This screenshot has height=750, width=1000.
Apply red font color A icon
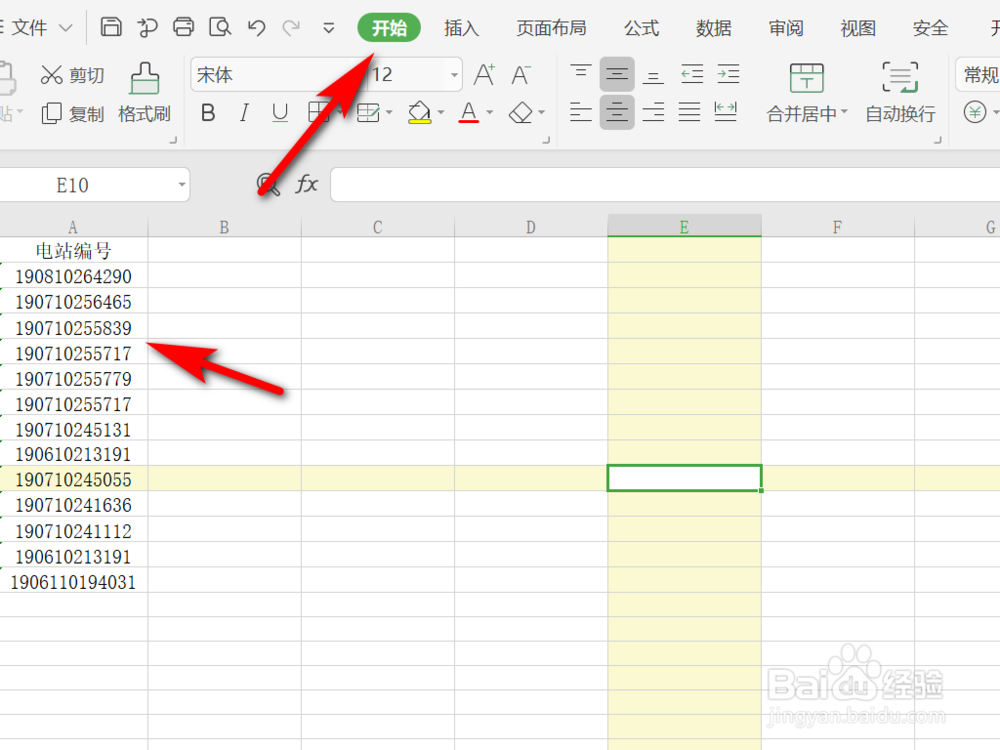click(469, 113)
